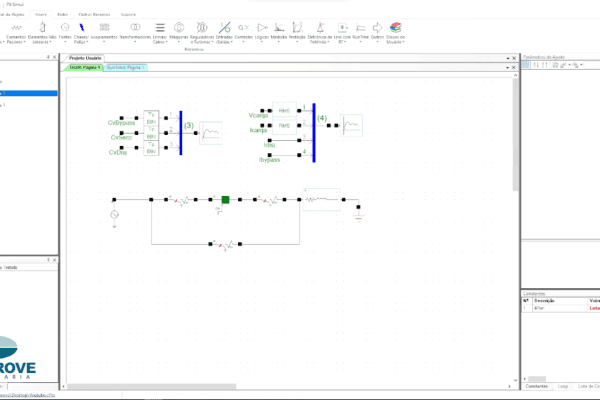The image size is (600, 400).
Task: Switch to the second page tab
Action: tap(125, 67)
